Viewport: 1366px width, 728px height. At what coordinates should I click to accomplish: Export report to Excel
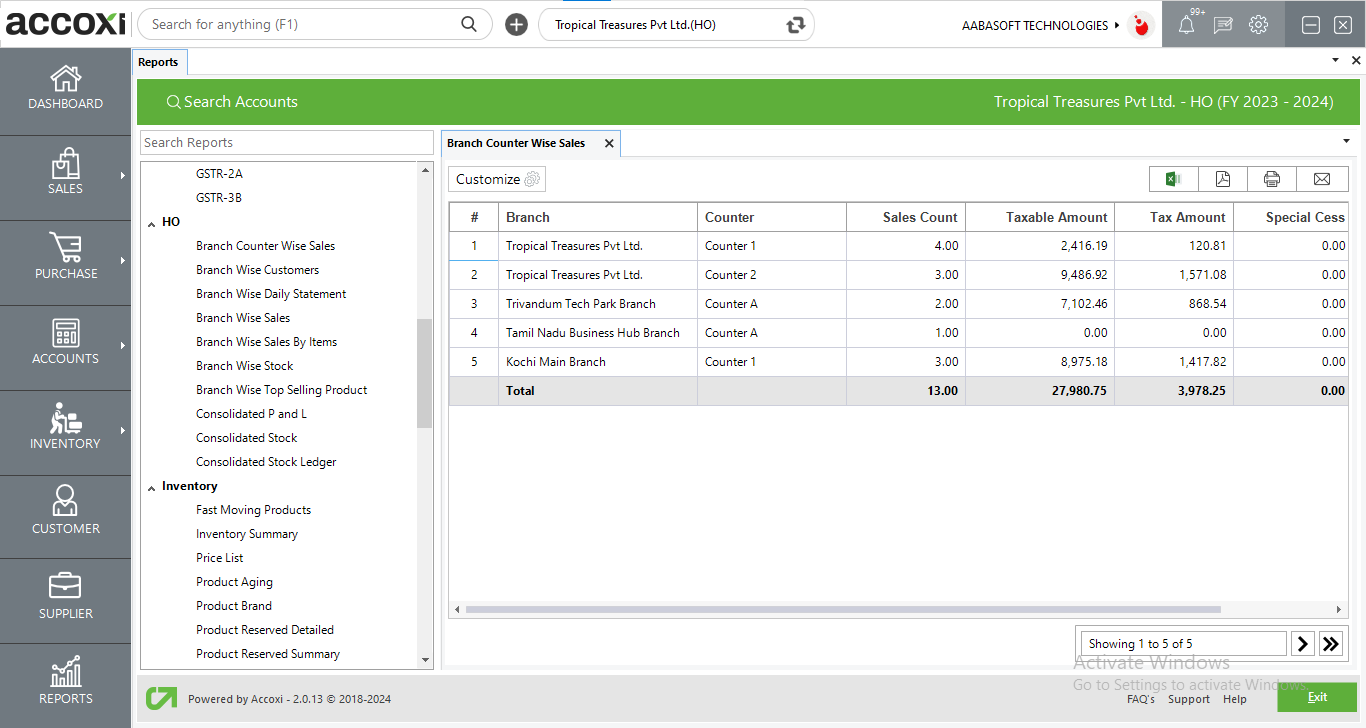pyautogui.click(x=1173, y=179)
